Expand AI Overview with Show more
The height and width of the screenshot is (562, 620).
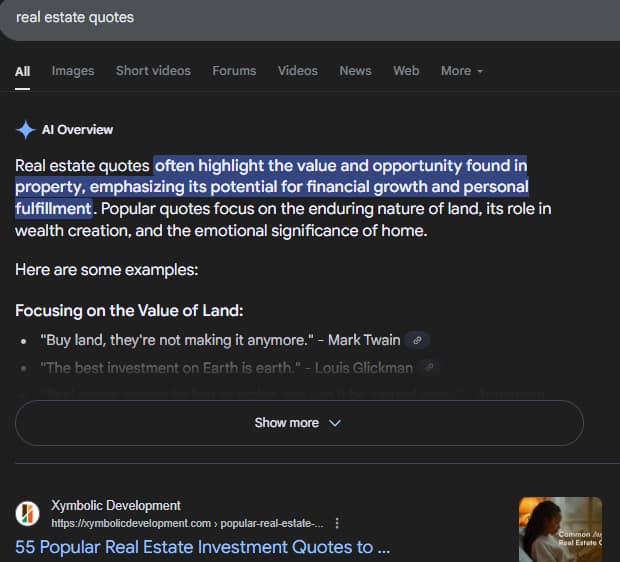point(298,423)
